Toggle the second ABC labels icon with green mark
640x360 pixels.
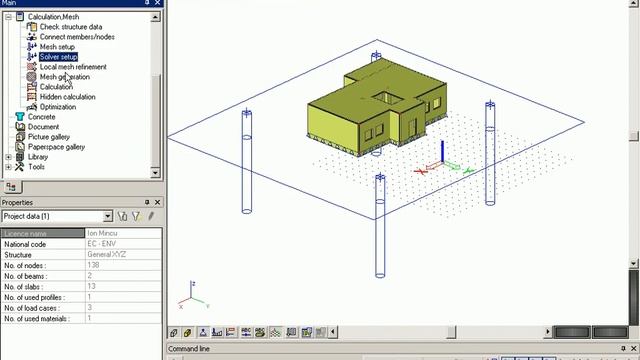click(260, 333)
